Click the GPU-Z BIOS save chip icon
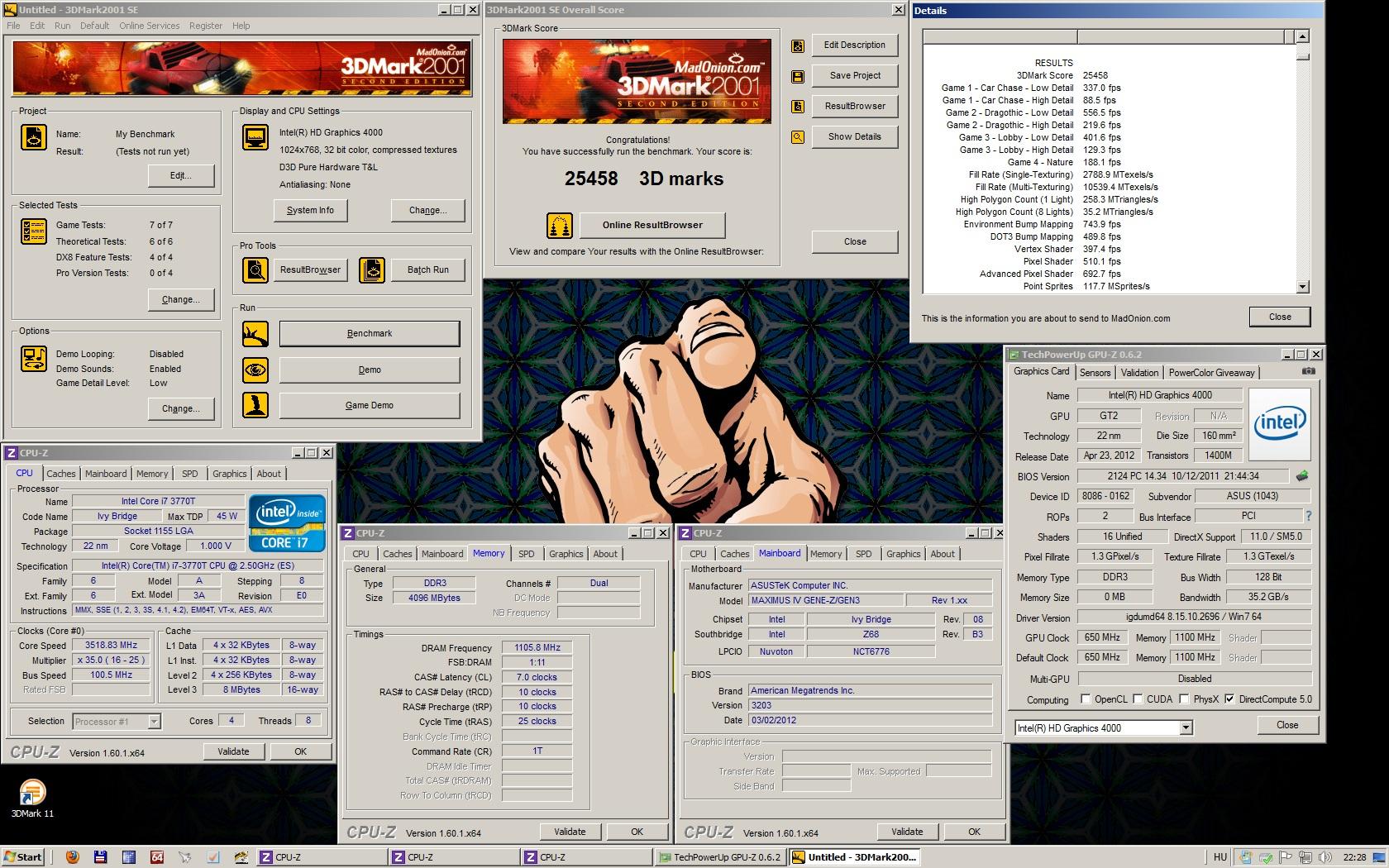Viewport: 1389px width, 868px height. (x=1302, y=476)
